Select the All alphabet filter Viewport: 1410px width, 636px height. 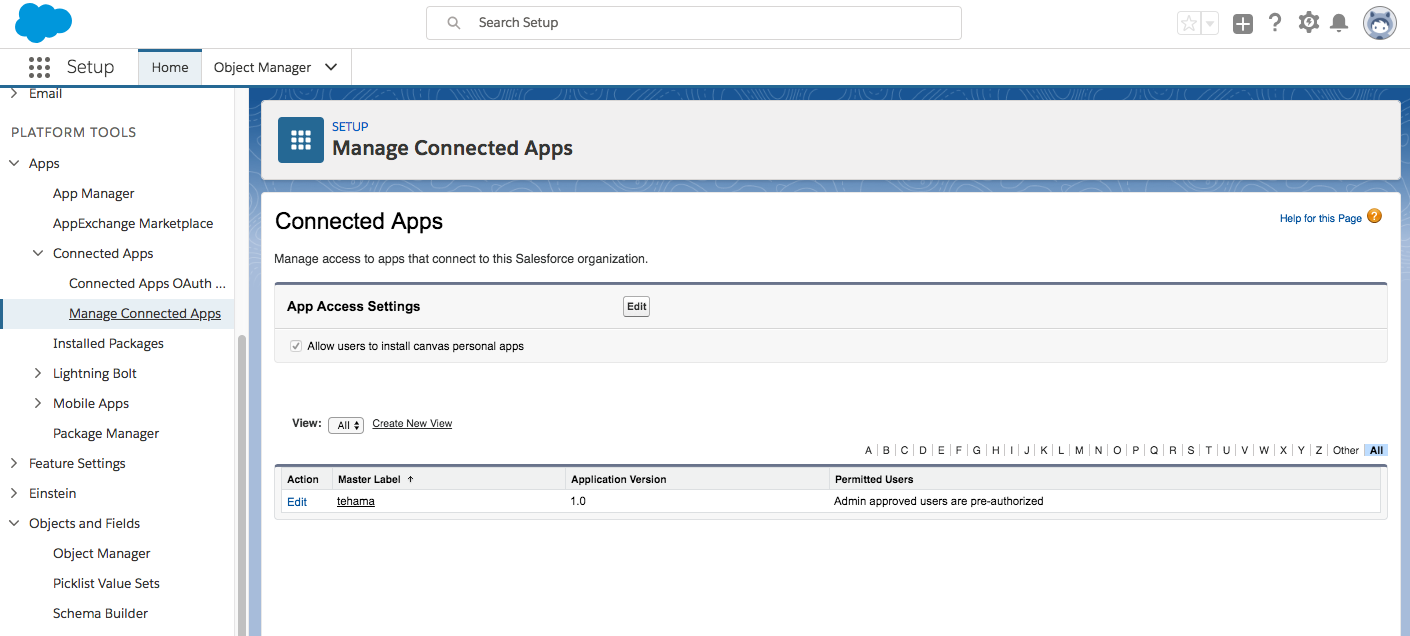pyautogui.click(x=1377, y=451)
